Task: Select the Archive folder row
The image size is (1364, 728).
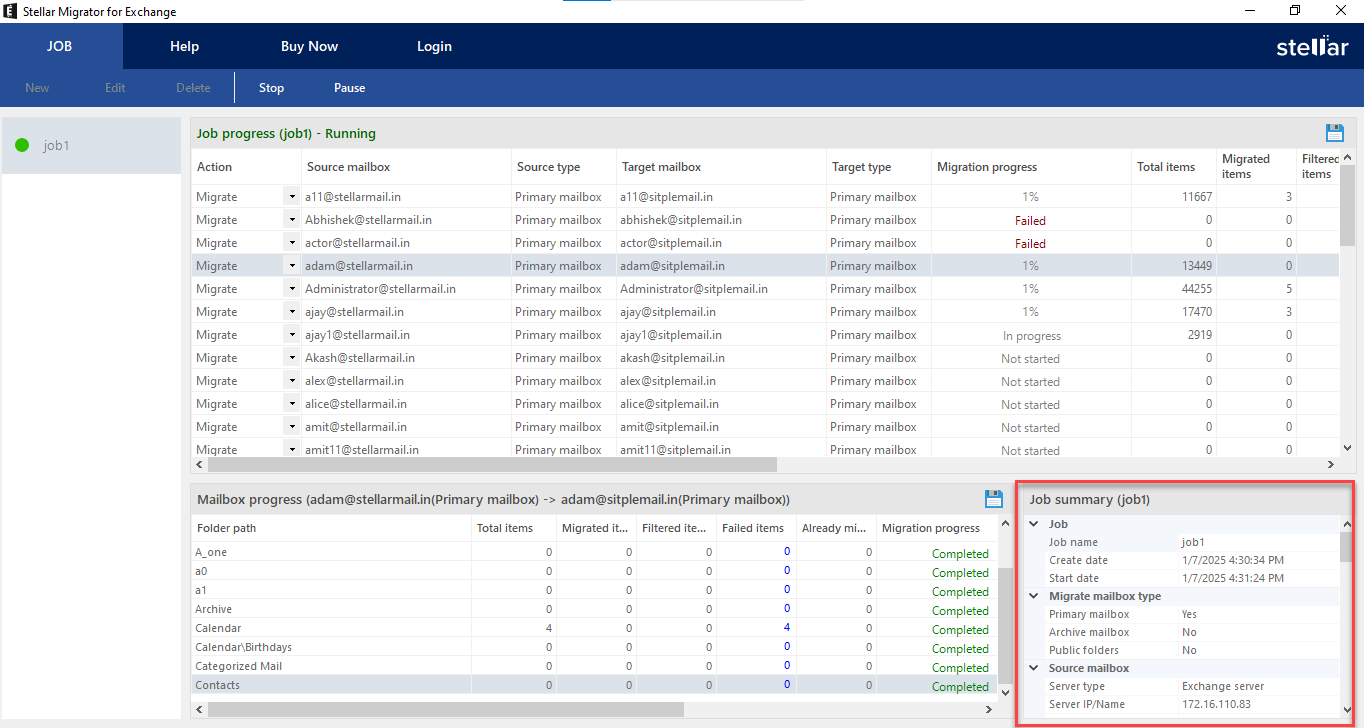Action: tap(594, 609)
